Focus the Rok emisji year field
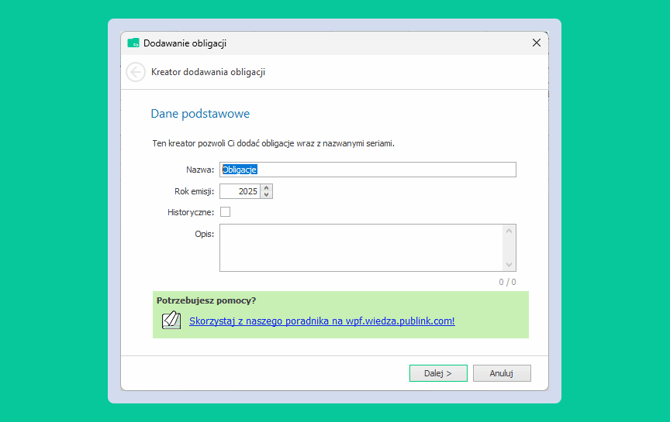The height and width of the screenshot is (422, 670). [x=240, y=191]
